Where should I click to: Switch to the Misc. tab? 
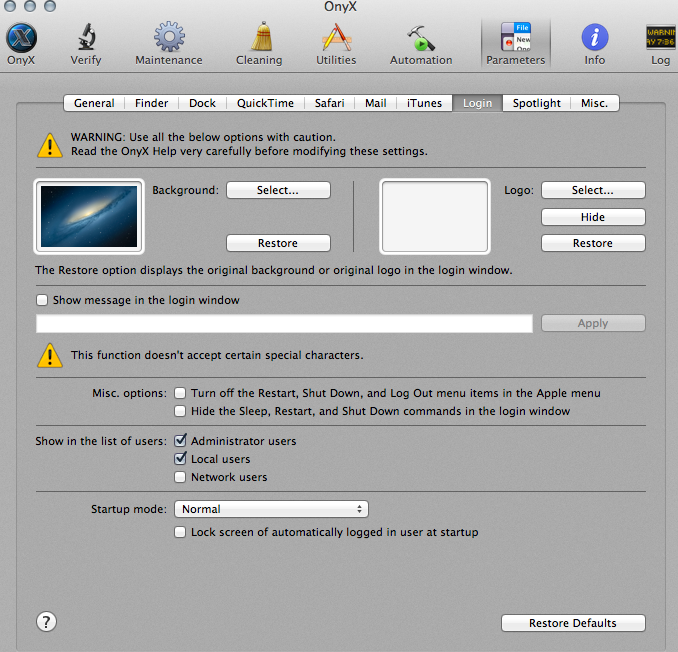click(595, 103)
